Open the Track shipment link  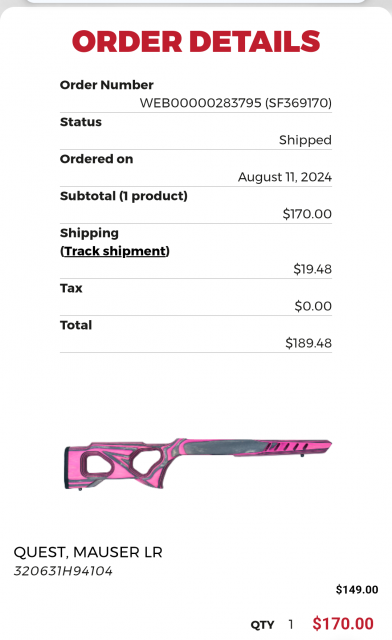click(x=115, y=251)
